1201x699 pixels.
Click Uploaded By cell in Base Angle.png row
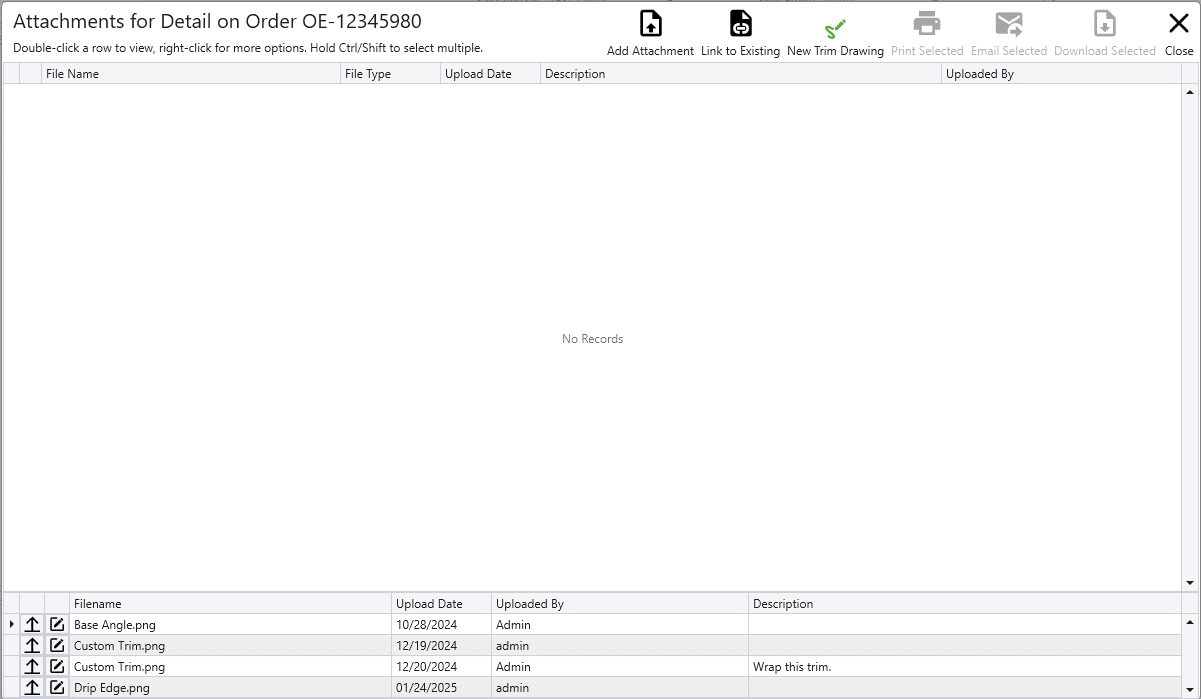(620, 625)
